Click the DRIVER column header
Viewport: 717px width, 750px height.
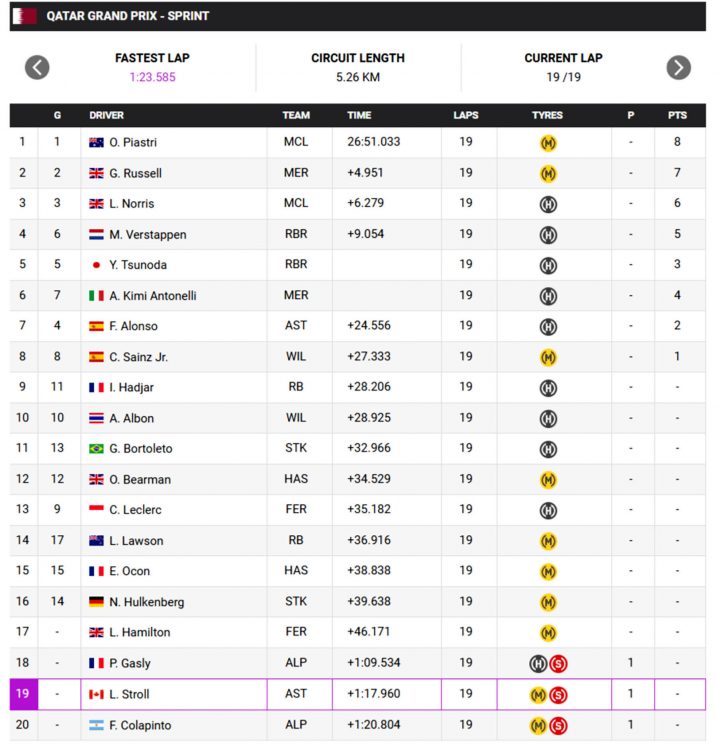click(x=106, y=115)
